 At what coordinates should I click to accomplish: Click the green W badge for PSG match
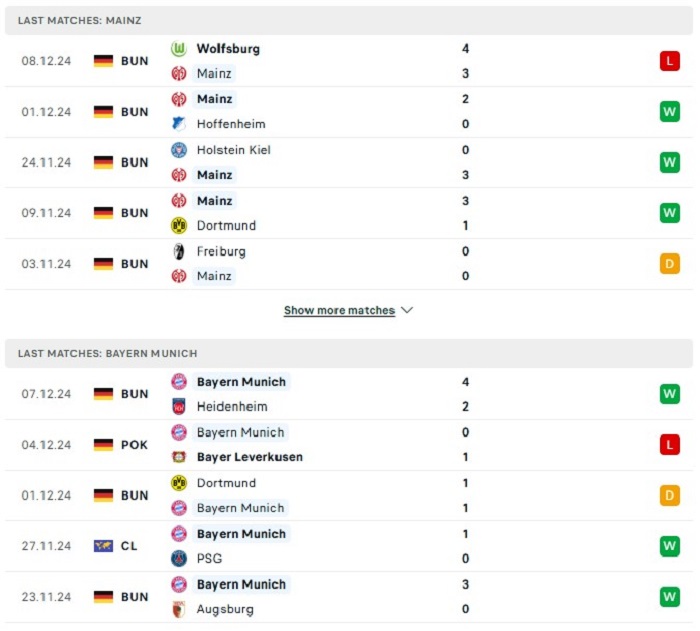(669, 546)
